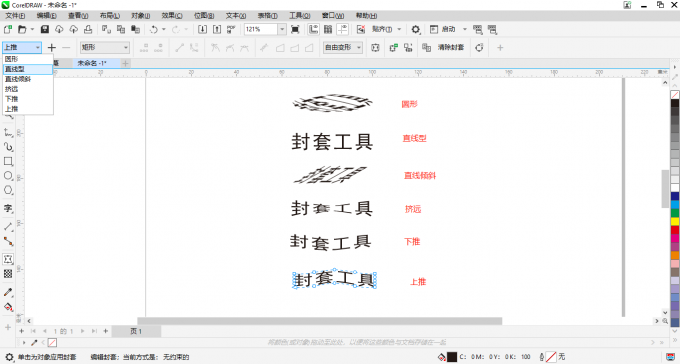680x364 pixels.
Task: Select the Interactive fill bucket tool
Action: pos(8,307)
